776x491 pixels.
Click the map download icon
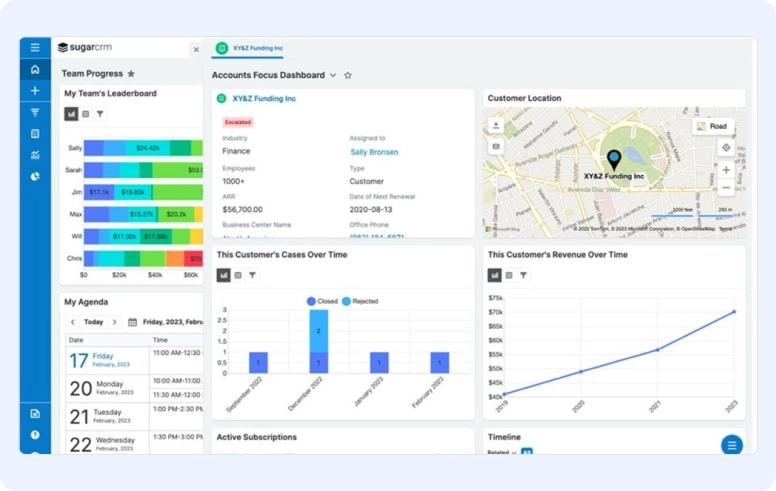coord(496,126)
